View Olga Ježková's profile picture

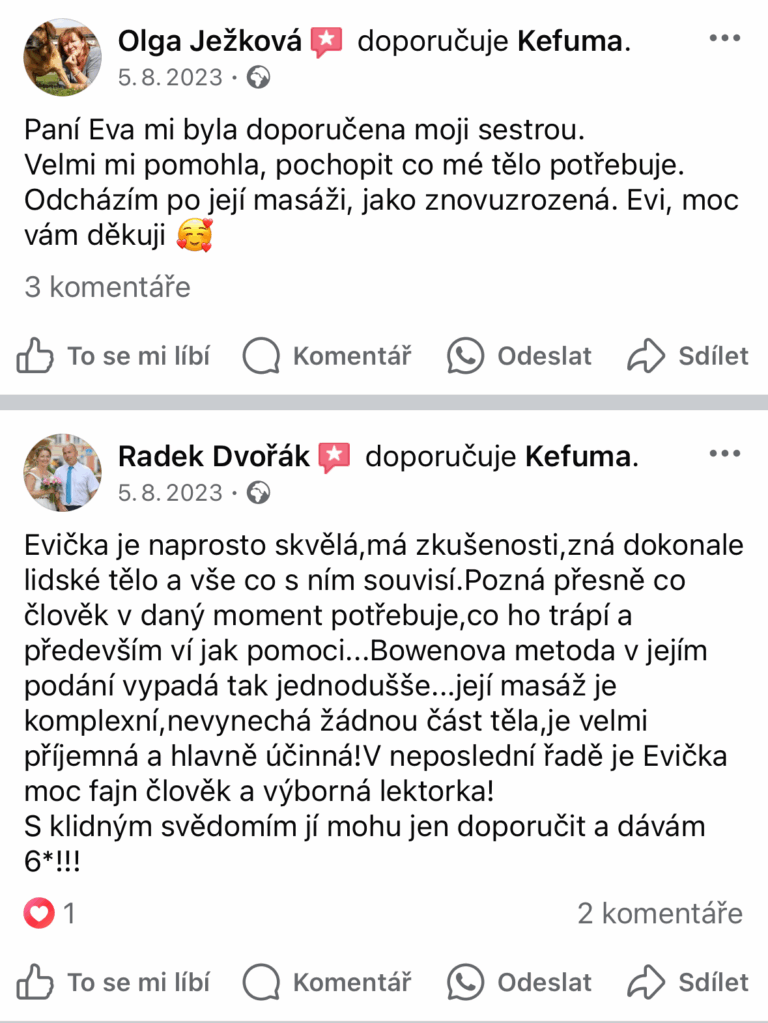pos(63,57)
